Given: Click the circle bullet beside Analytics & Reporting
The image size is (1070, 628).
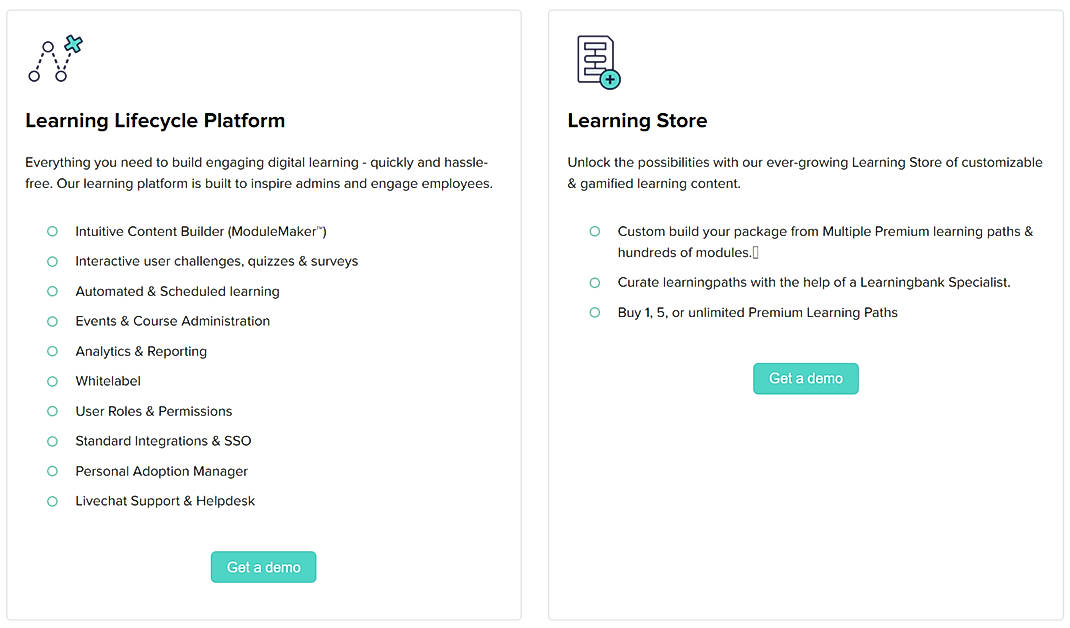Looking at the screenshot, I should point(52,351).
